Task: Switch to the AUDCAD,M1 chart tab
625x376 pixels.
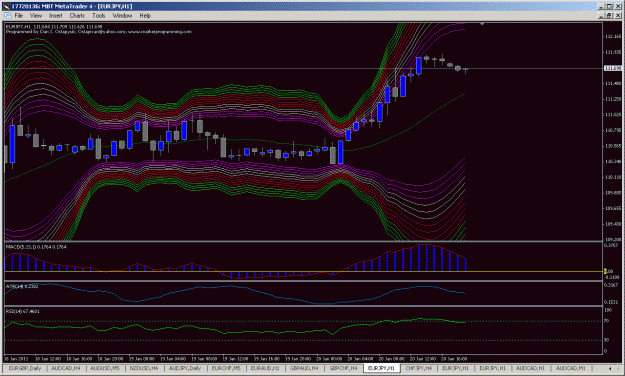Action: point(571,368)
